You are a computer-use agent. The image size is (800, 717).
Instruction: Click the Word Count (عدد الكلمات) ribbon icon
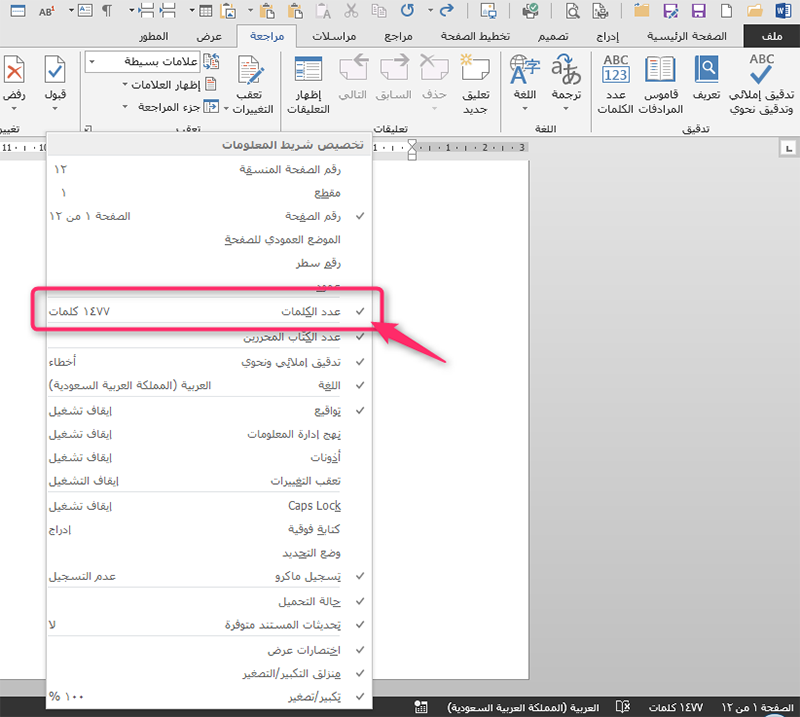pos(616,85)
